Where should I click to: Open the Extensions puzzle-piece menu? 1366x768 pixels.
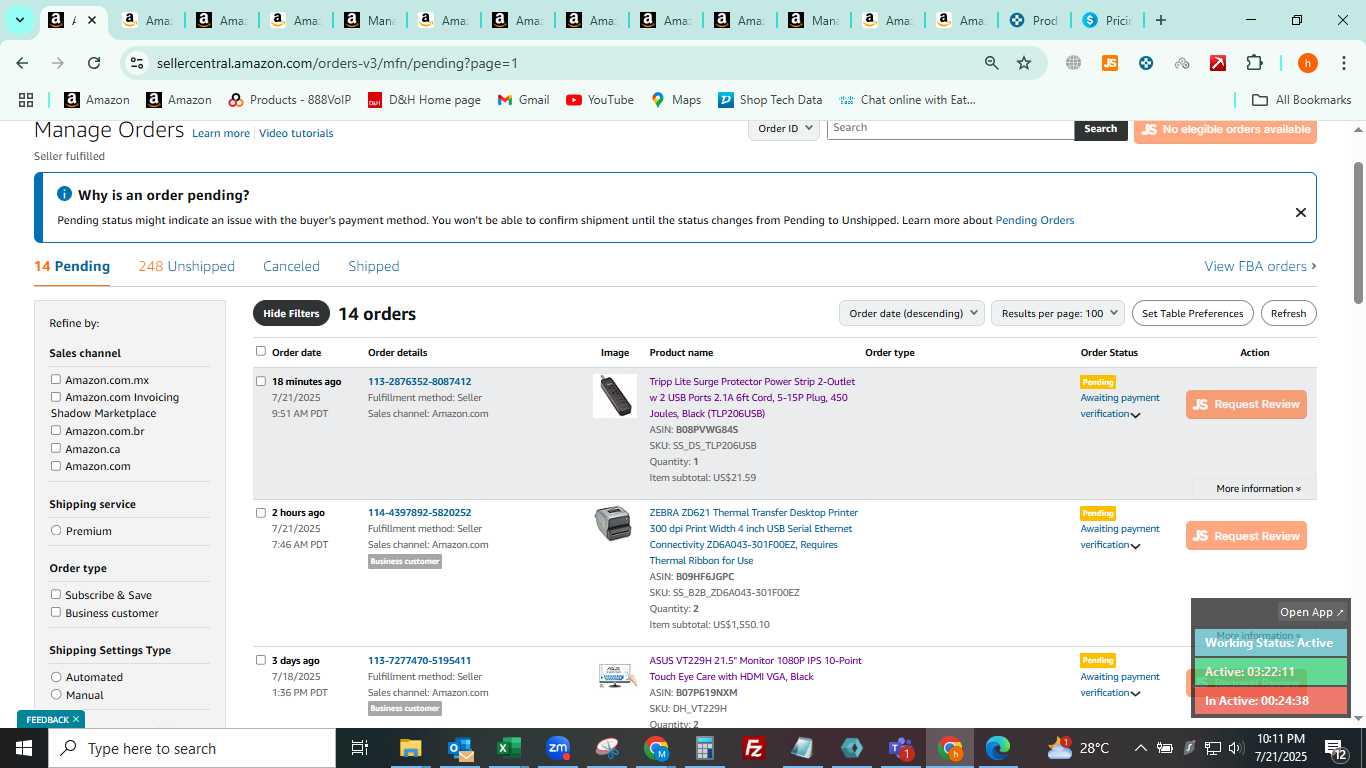coord(1254,63)
